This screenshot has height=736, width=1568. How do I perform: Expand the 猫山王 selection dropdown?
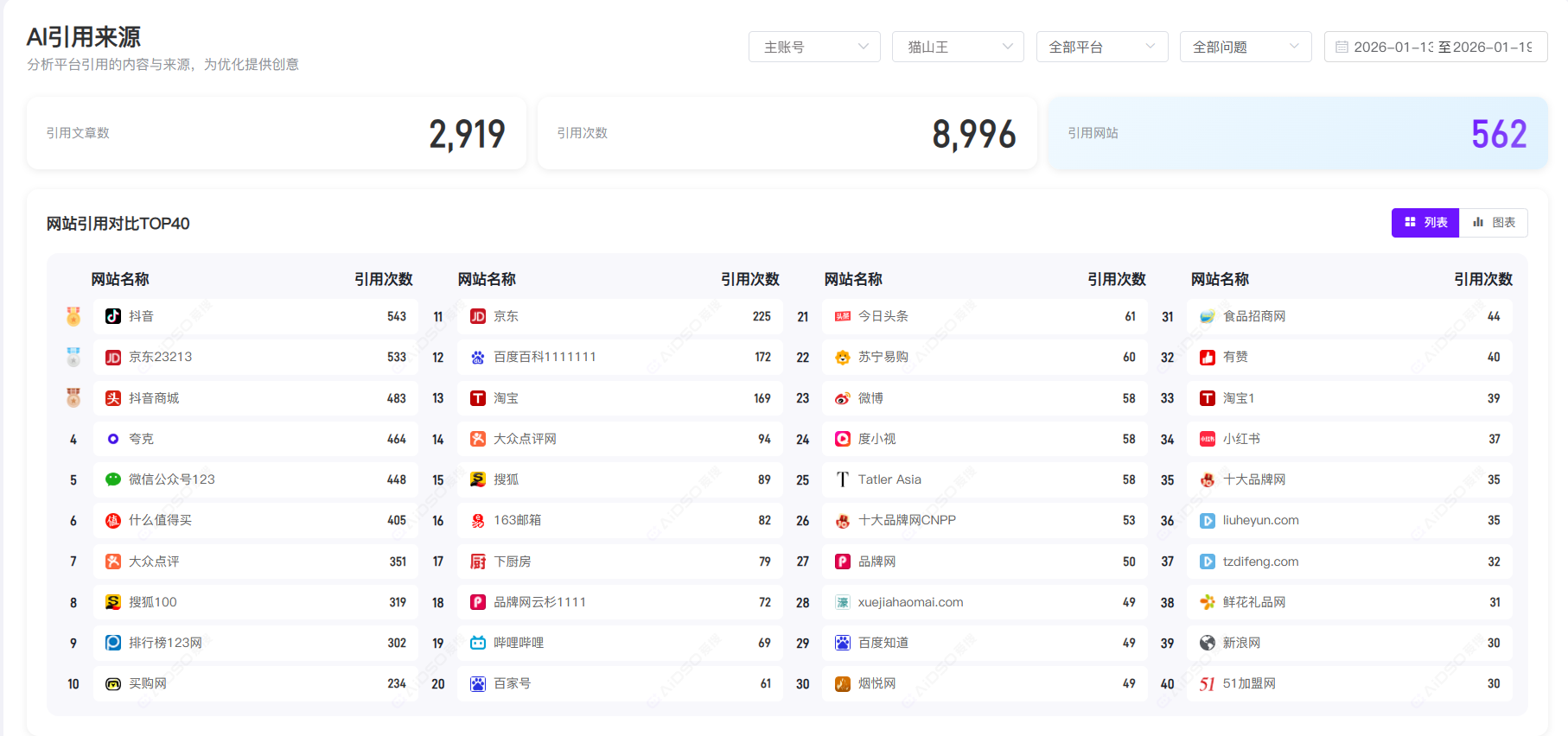tap(958, 47)
